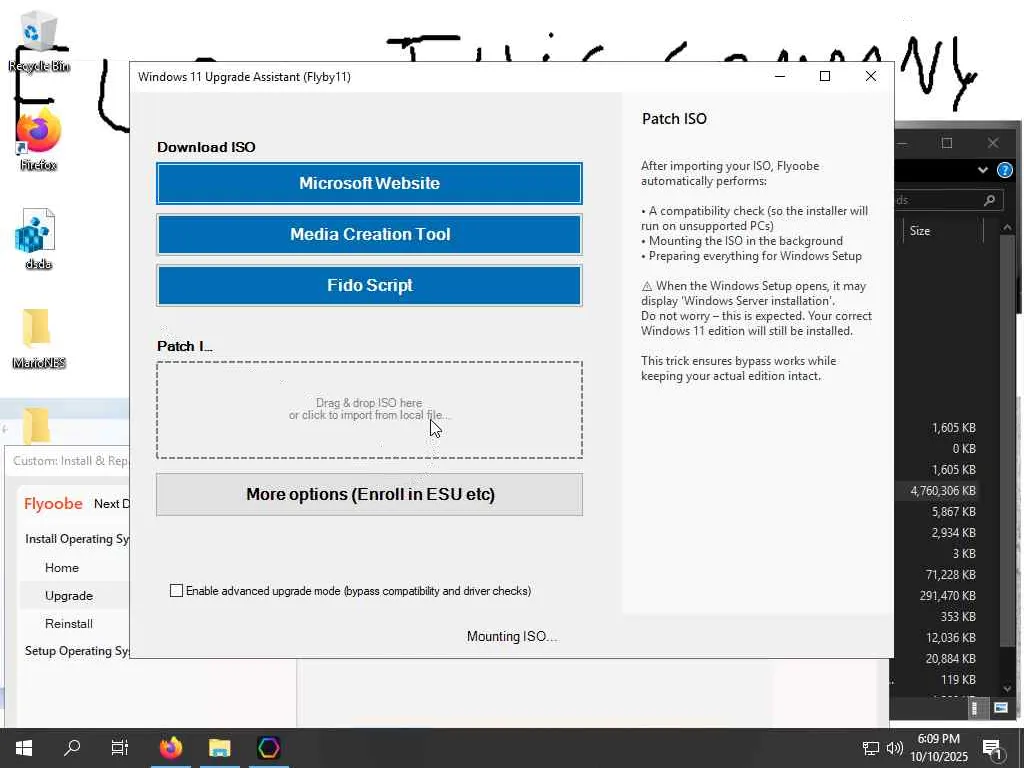Open File Explorer from taskbar
This screenshot has height=768, width=1024.
pos(219,748)
